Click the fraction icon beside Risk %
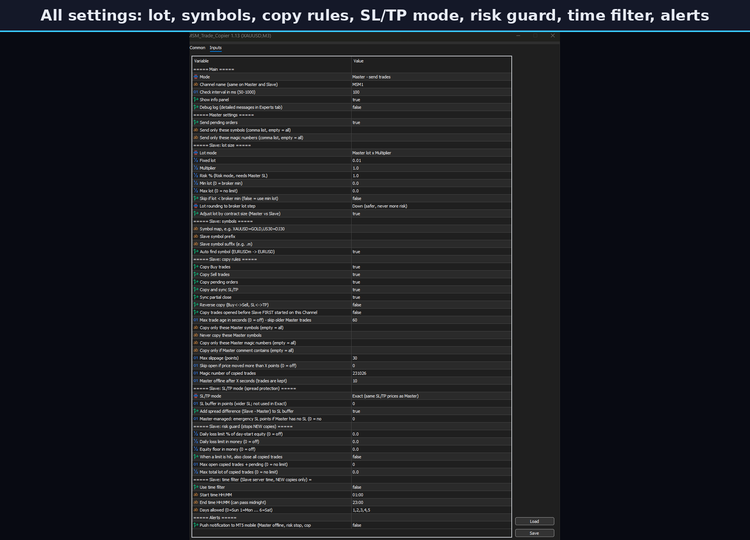The height and width of the screenshot is (540, 750). (x=196, y=176)
